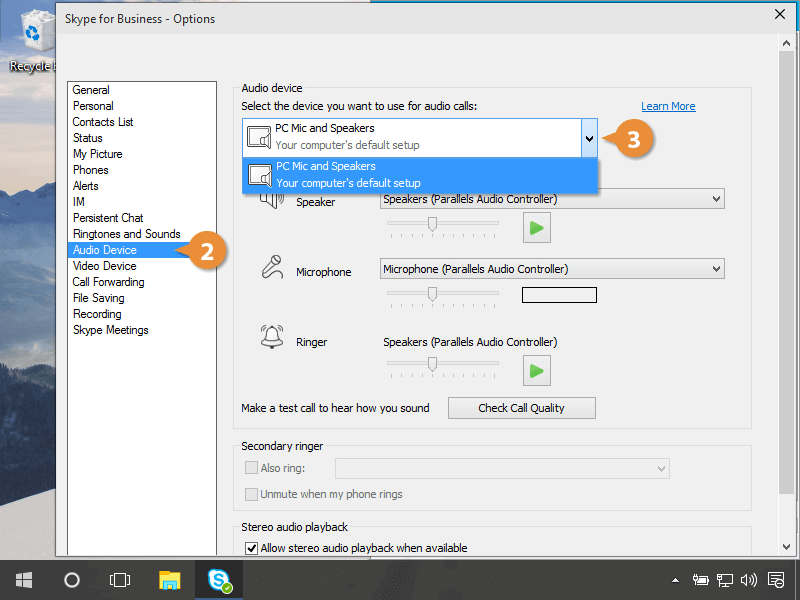Expand the audio device dropdown arrow

click(589, 138)
